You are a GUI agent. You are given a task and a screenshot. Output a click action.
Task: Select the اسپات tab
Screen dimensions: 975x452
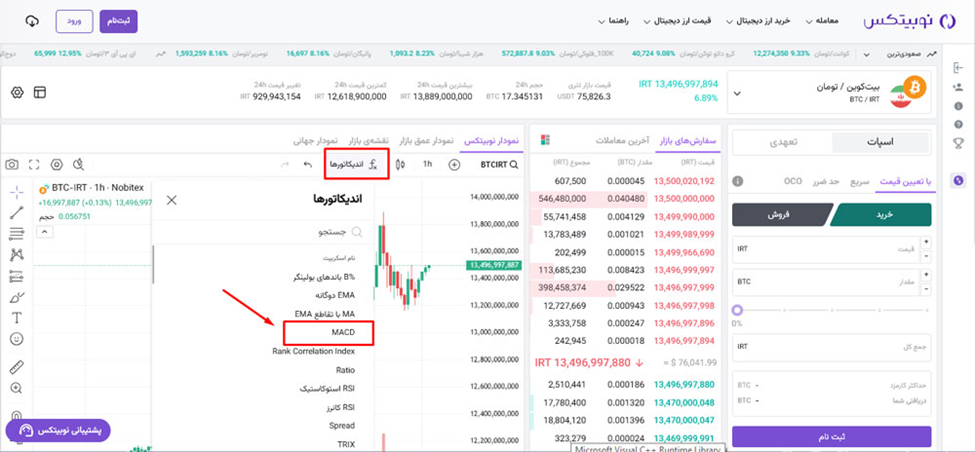880,142
